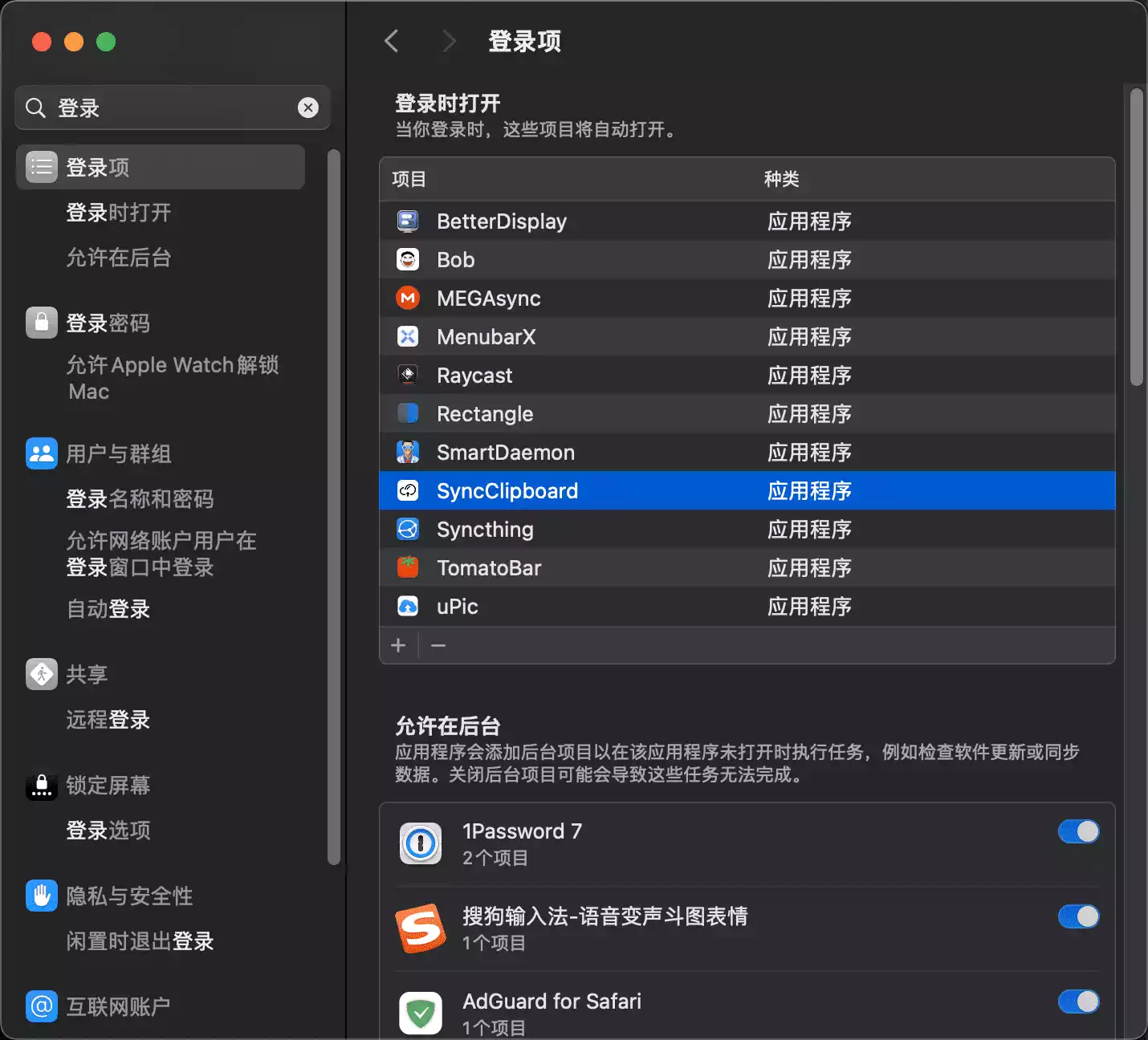Turn off 搜狗输入法 background switch
This screenshot has width=1148, height=1040.
tap(1077, 916)
